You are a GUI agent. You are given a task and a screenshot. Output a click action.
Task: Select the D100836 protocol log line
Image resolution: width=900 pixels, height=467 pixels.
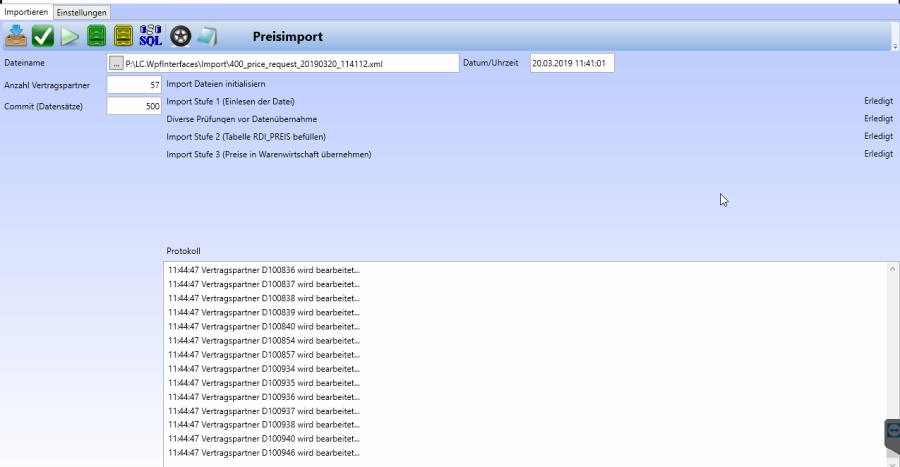tap(264, 270)
